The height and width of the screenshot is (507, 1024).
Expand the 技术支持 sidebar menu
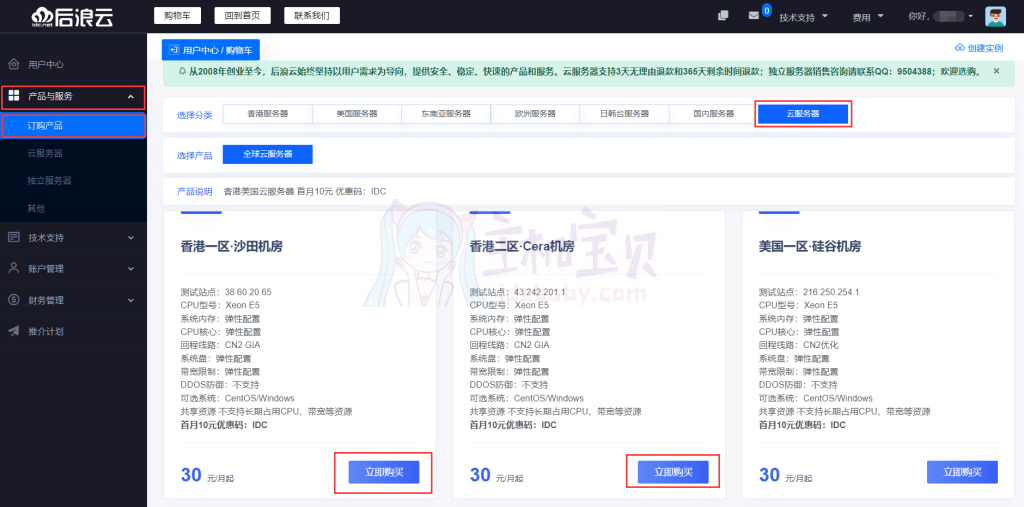(x=131, y=238)
